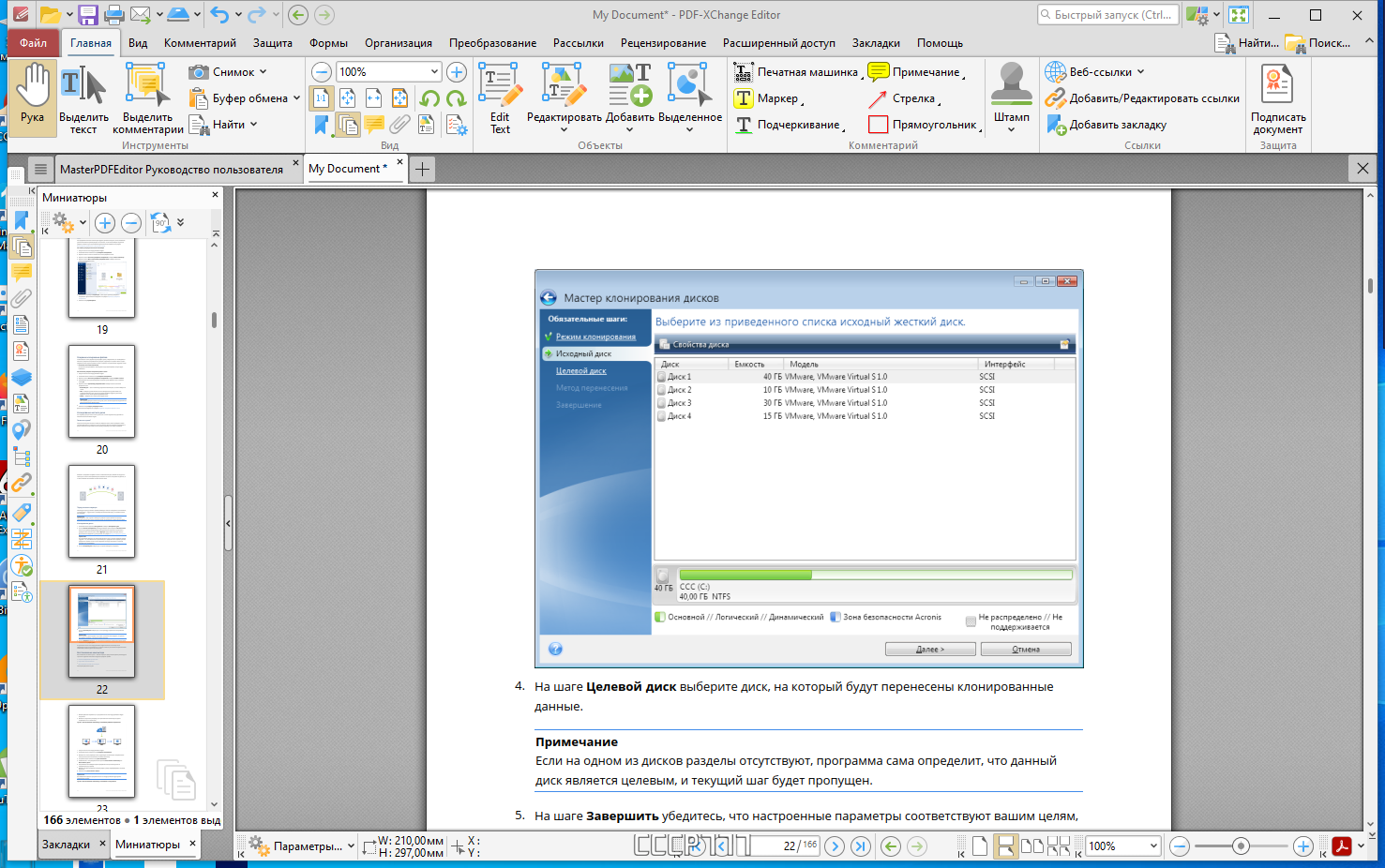This screenshot has height=868, width=1385.
Task: Rotate the view counterclockwise with the green arrow
Action: 429,98
